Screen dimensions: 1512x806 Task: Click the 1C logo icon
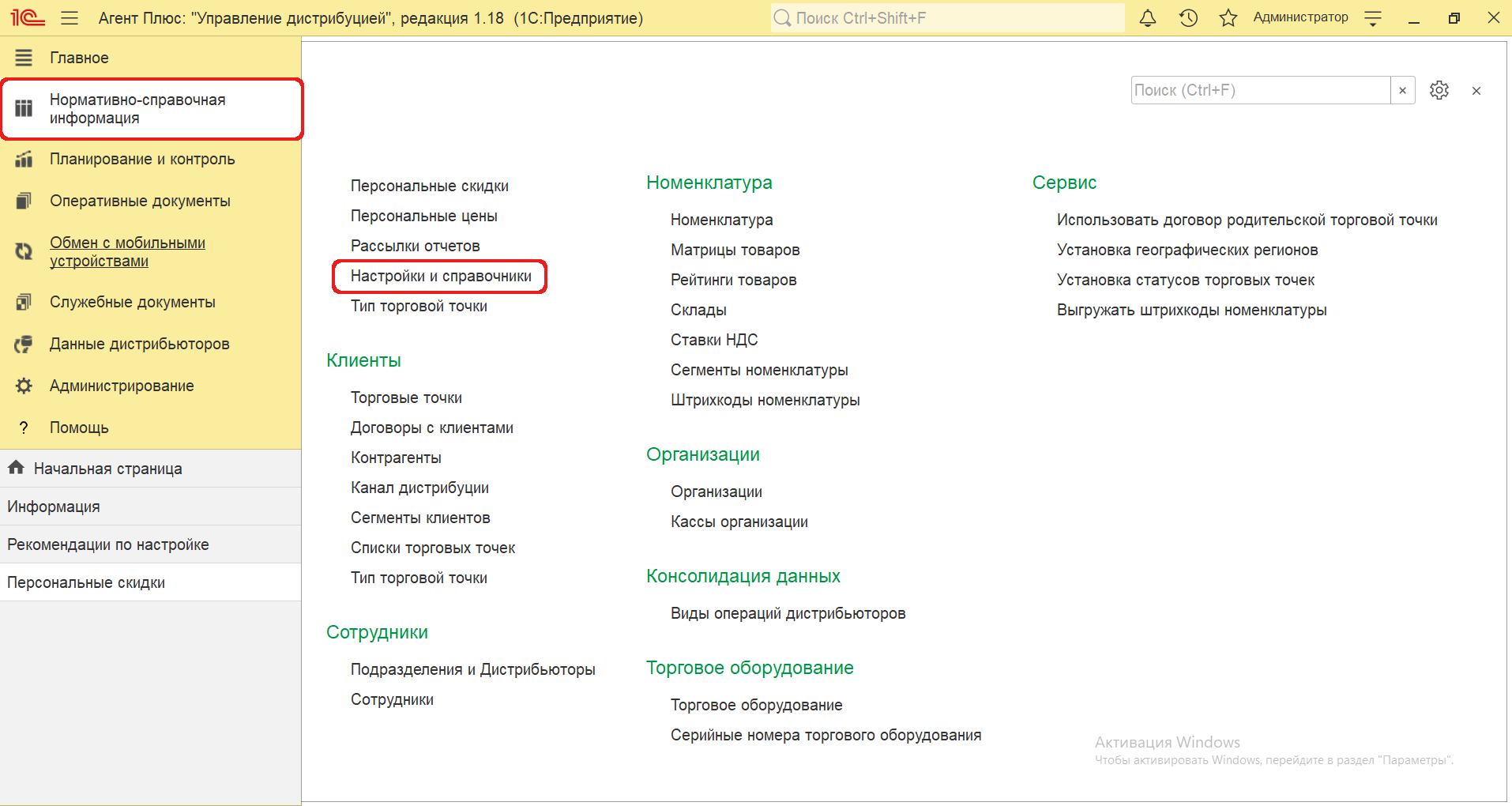click(28, 18)
